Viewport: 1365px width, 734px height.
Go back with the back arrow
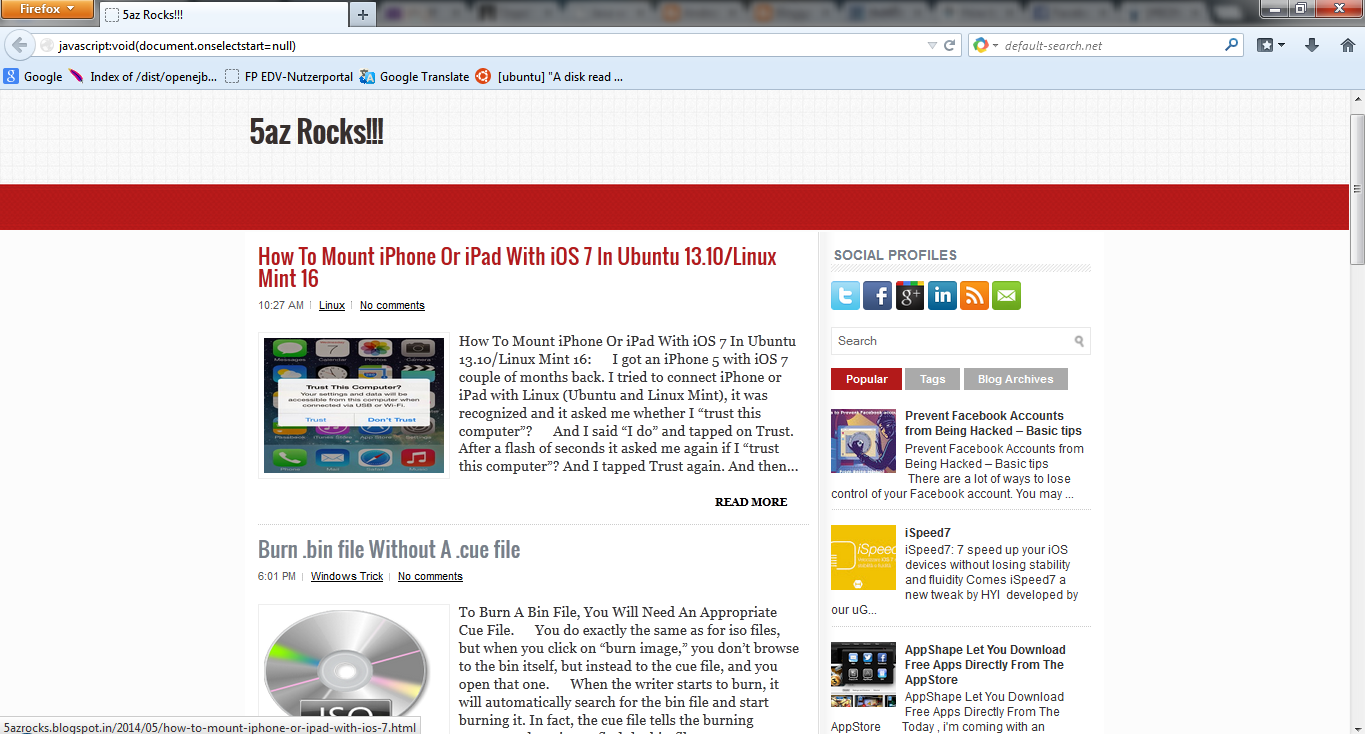point(19,45)
